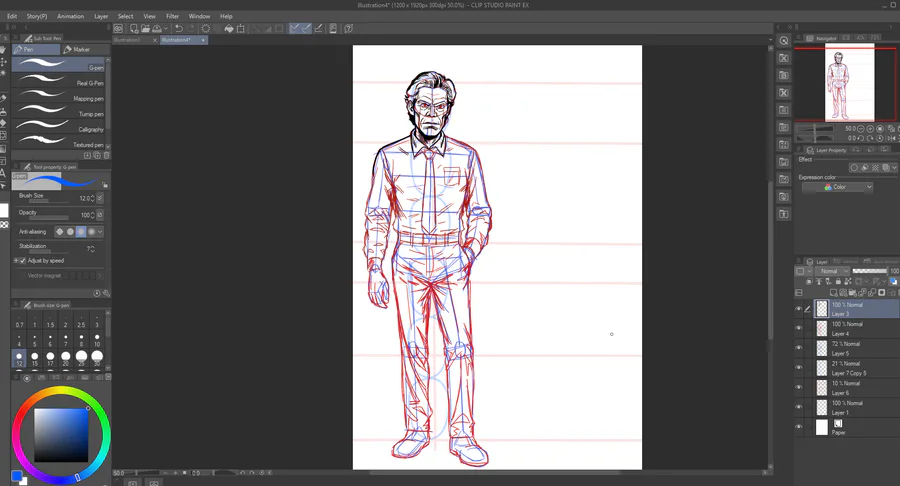Click Zoom out icon in Navigator
The height and width of the screenshot is (486, 900).
860,129
